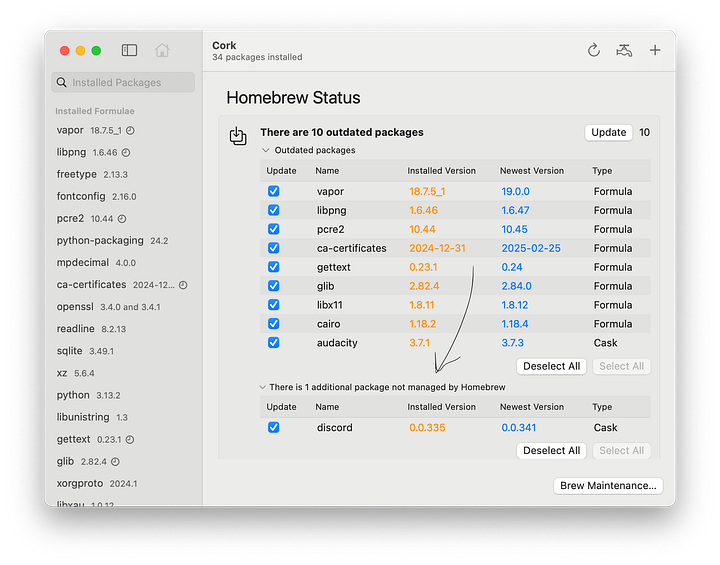Click the Update button for outdated packages
Image resolution: width=720 pixels, height=565 pixels.
[608, 132]
